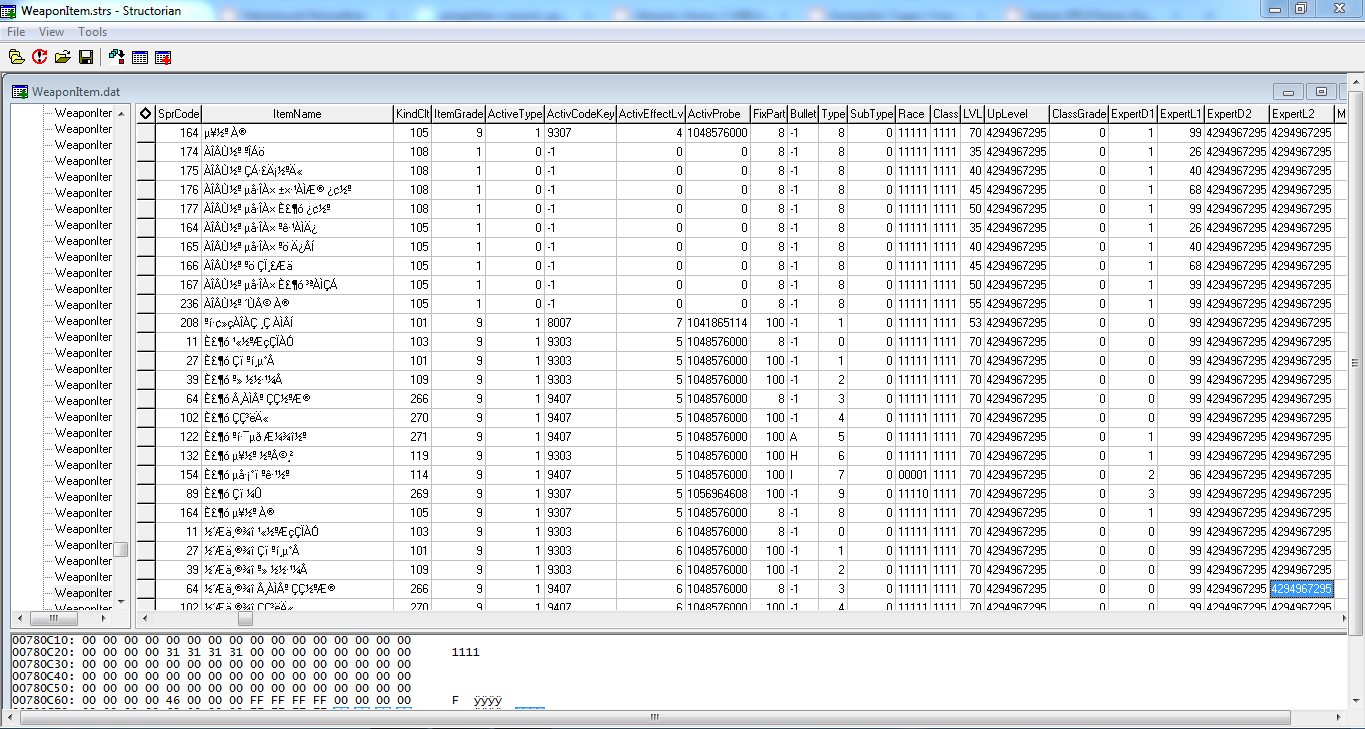This screenshot has height=729, width=1365.
Task: Click the ActivCodeKey cell with value 8007
Action: point(580,323)
